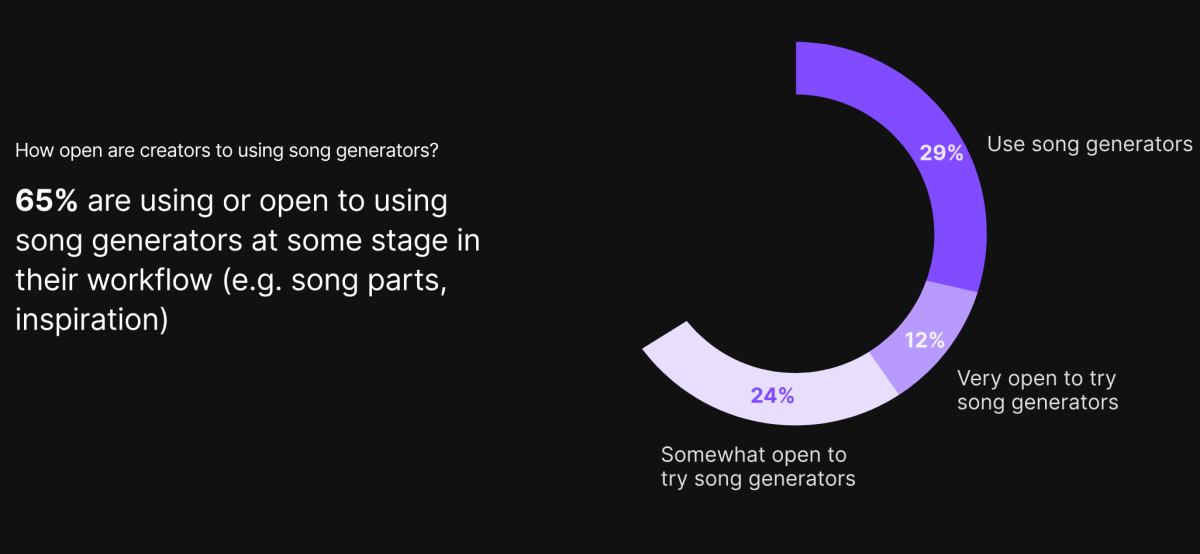This screenshot has height=554, width=1200.
Task: Select the "12%" percentage label
Action: (x=924, y=340)
